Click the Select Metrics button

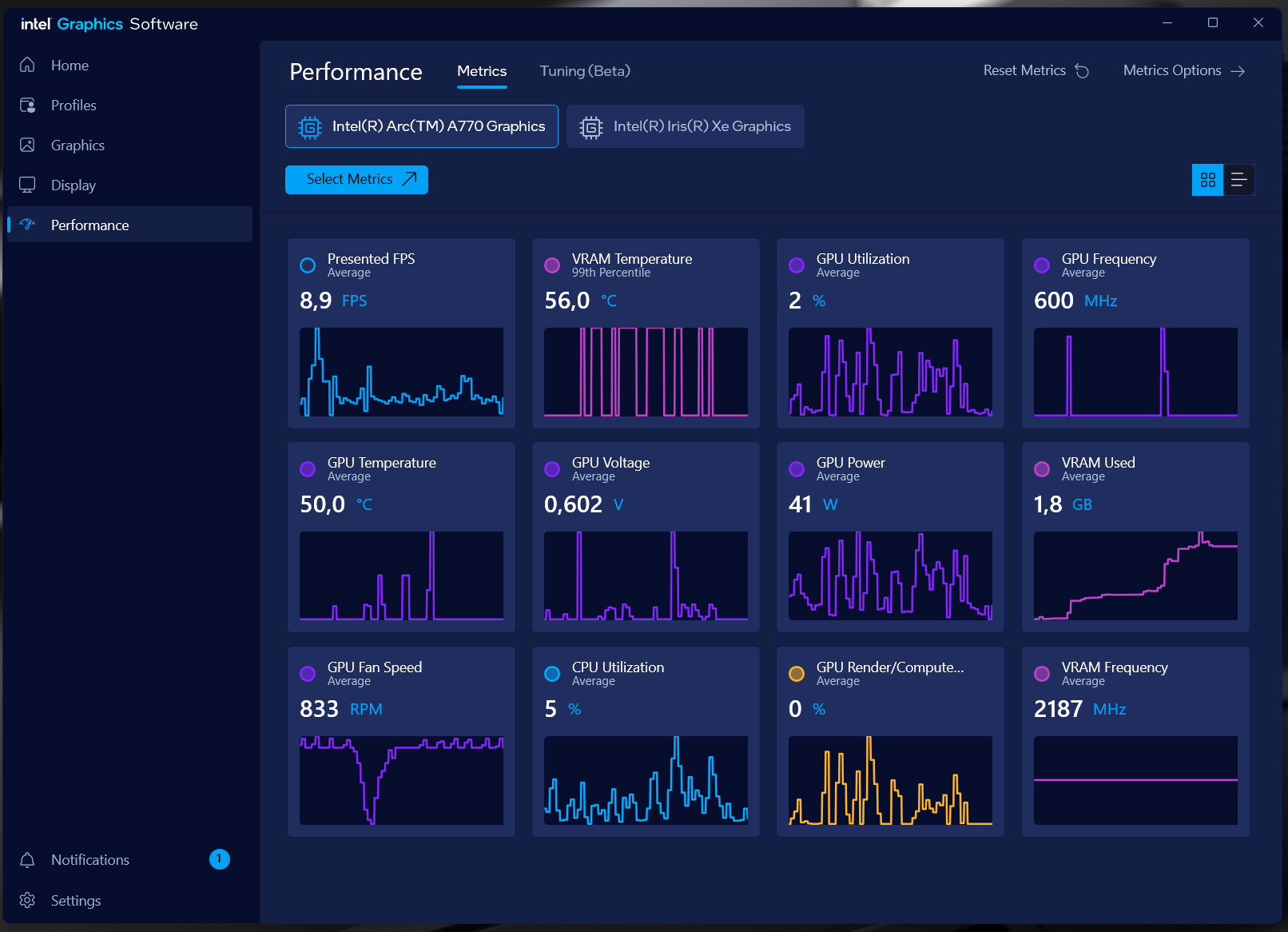pos(356,179)
